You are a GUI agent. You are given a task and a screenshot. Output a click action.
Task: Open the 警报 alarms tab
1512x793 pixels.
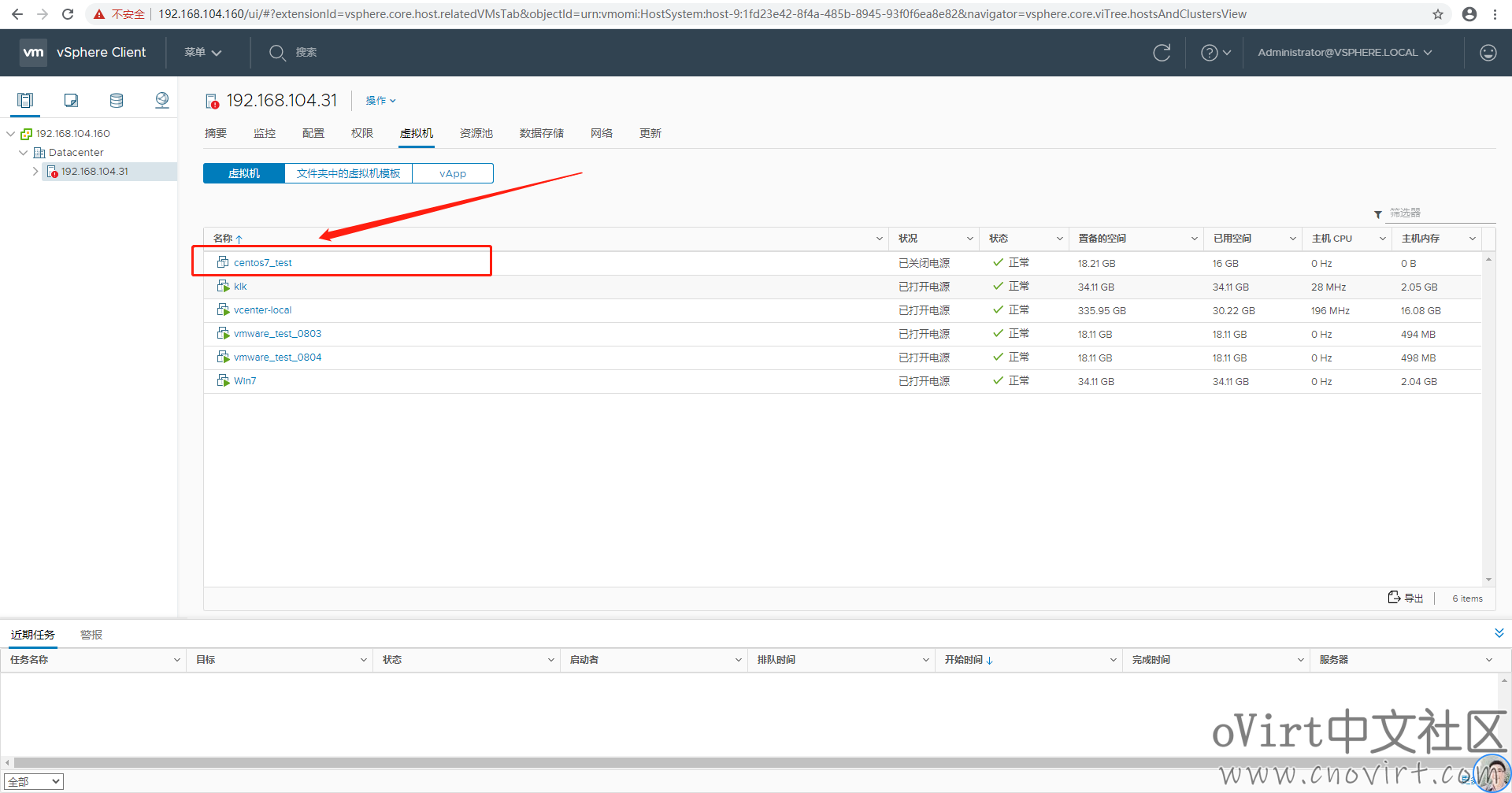pos(91,635)
